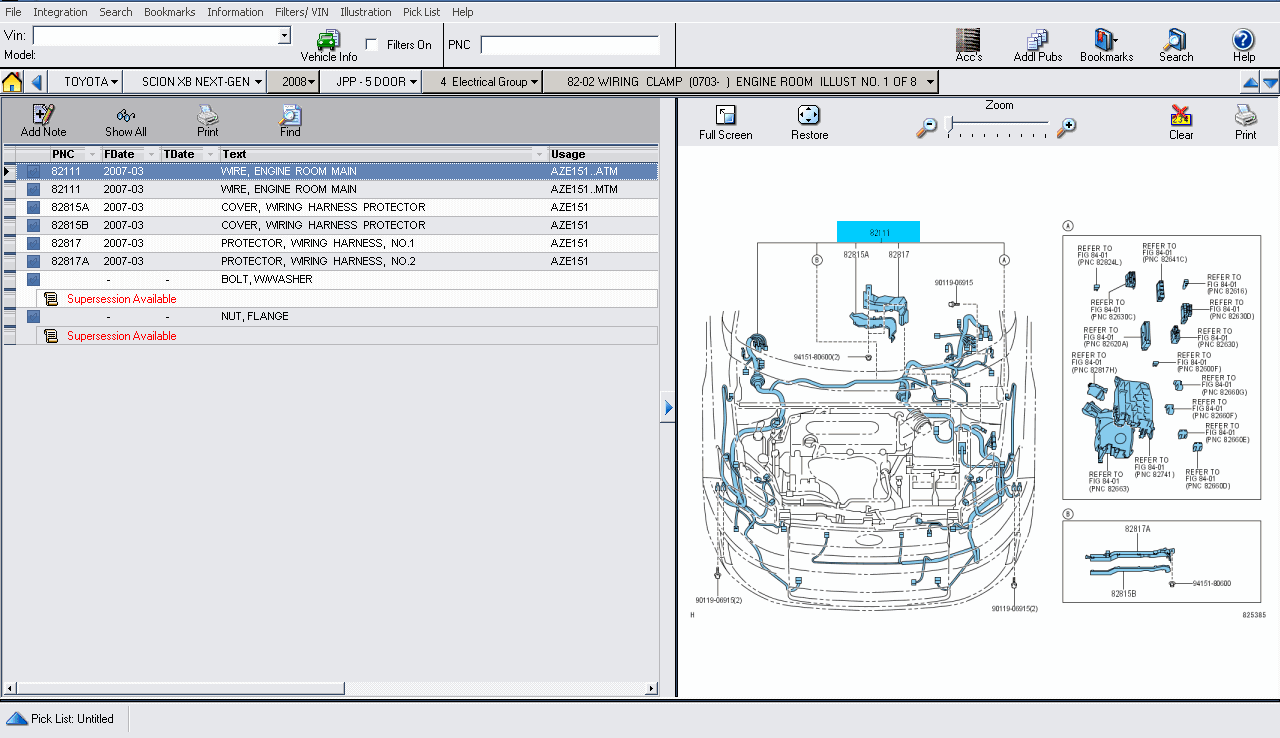
Task: Clear illustration highlights
Action: (x=1181, y=116)
